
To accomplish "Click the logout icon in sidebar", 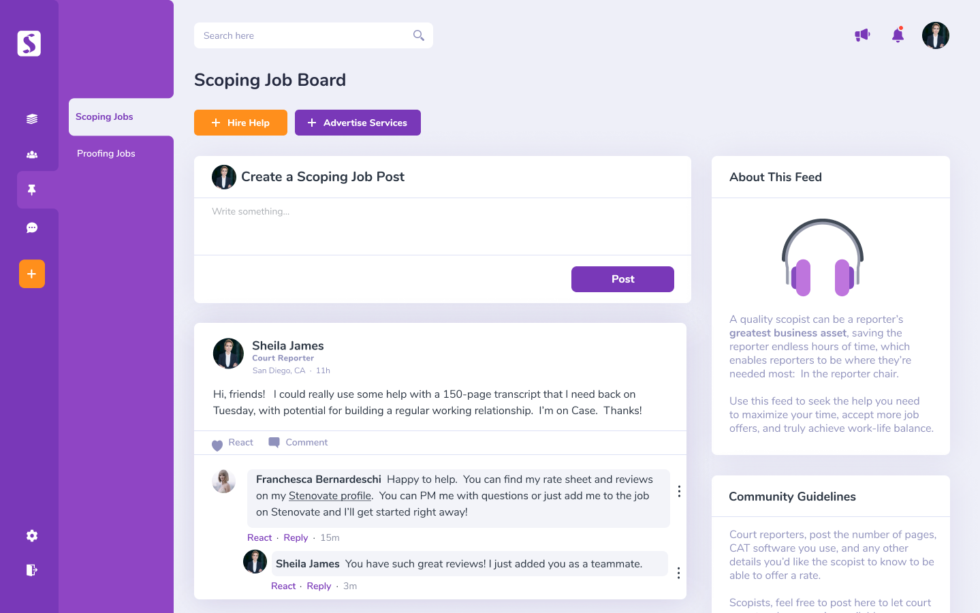I will pyautogui.click(x=32, y=570).
